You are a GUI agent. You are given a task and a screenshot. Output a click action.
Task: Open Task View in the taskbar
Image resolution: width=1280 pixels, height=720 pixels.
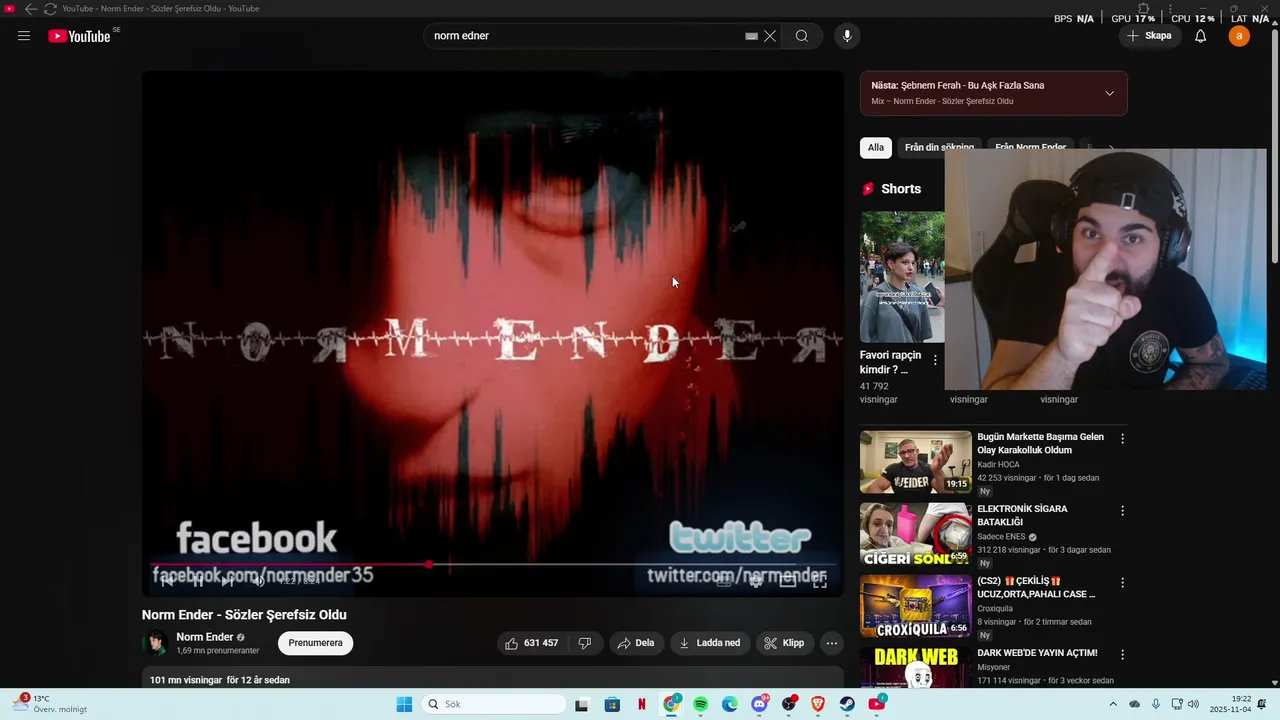click(582, 704)
